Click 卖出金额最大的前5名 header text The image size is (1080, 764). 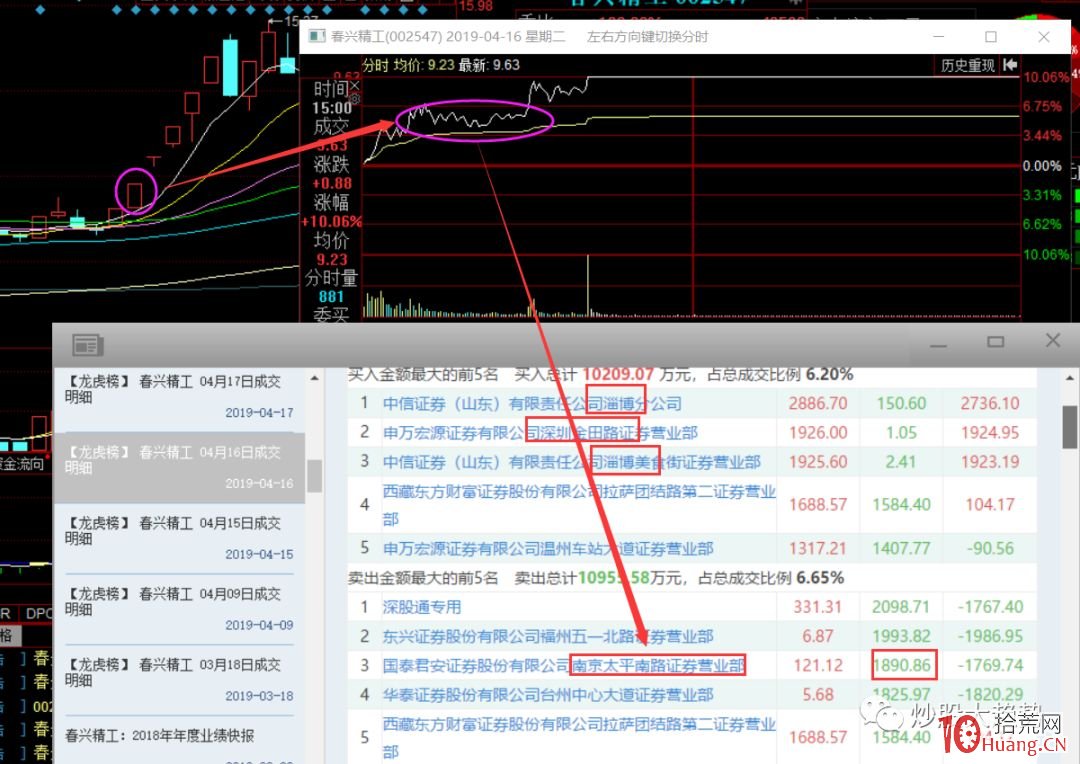coord(423,578)
